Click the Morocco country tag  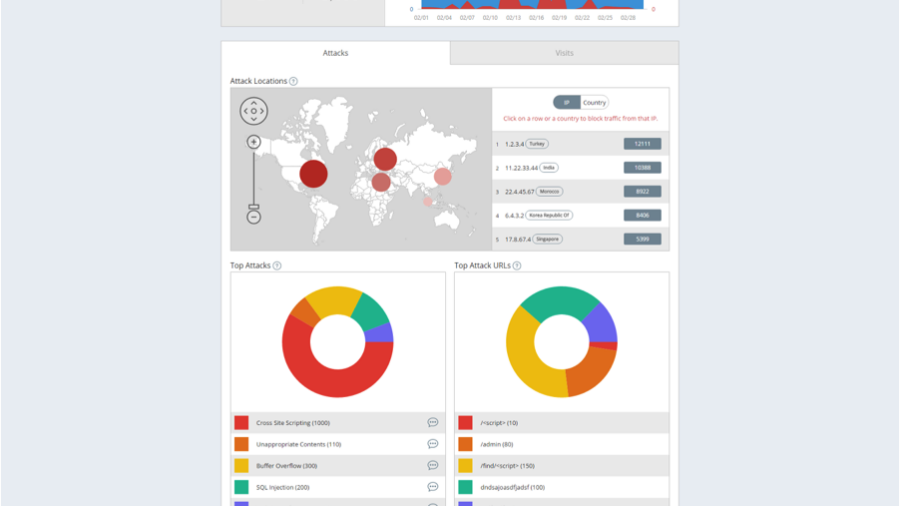pyautogui.click(x=549, y=192)
